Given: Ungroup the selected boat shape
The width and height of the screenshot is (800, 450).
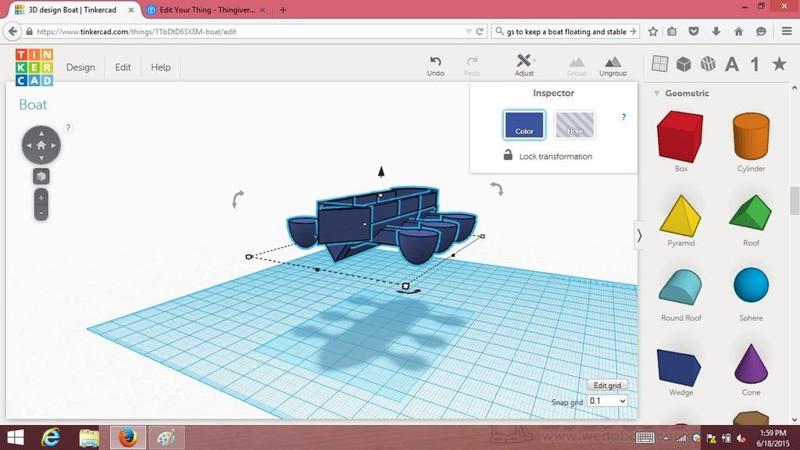Looking at the screenshot, I should tap(613, 66).
